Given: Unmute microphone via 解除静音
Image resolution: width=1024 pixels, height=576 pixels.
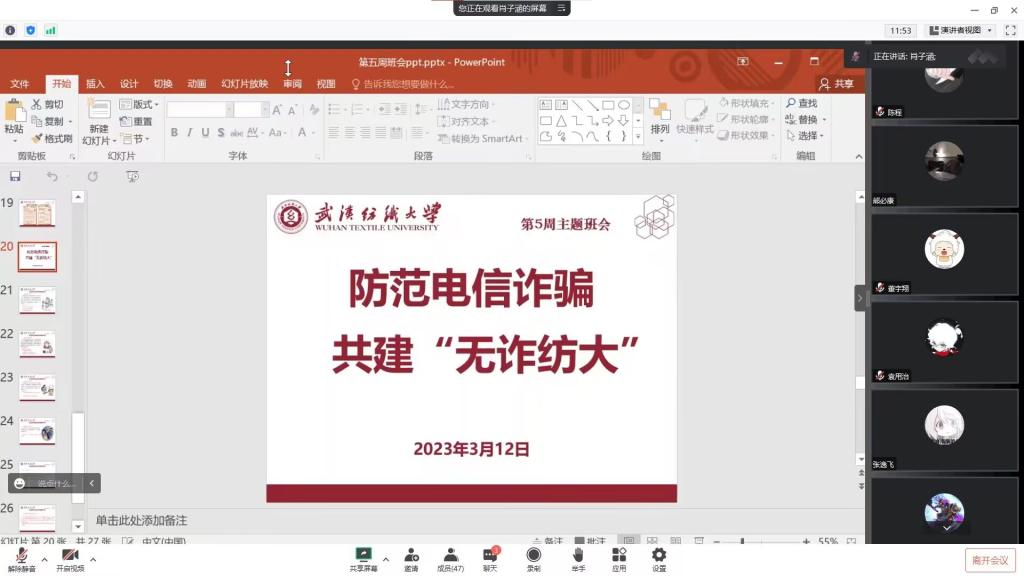Looking at the screenshot, I should click(21, 559).
